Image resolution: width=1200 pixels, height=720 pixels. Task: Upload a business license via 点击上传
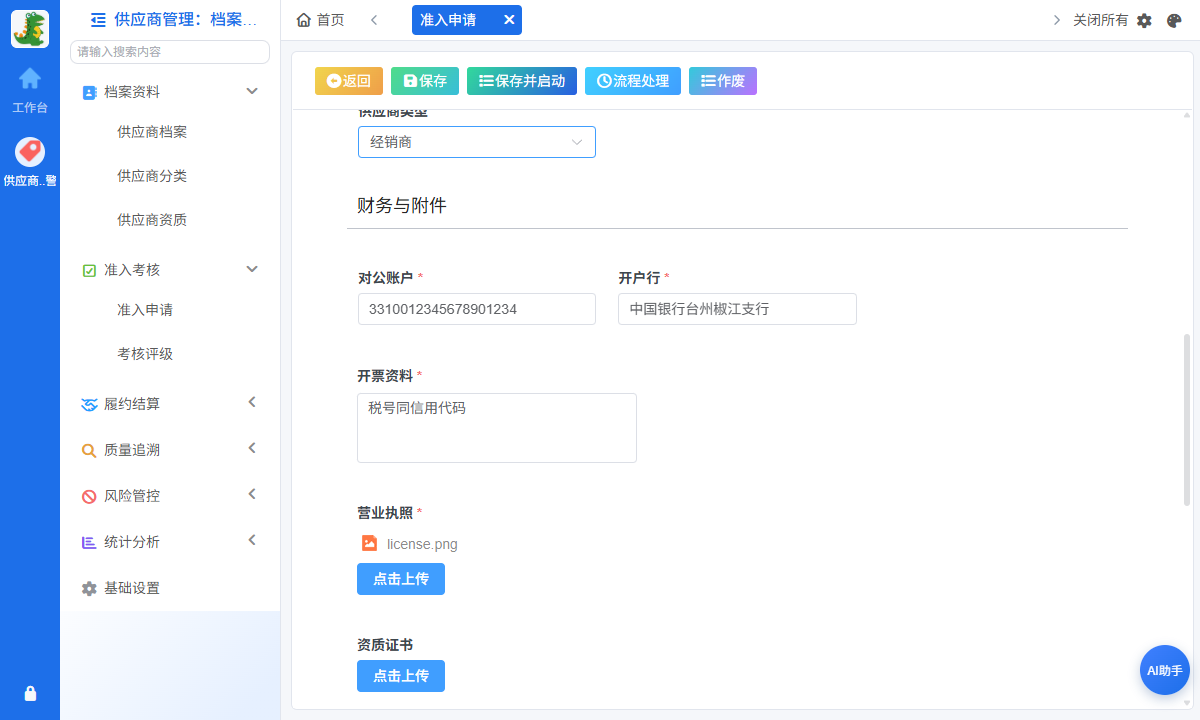click(401, 579)
